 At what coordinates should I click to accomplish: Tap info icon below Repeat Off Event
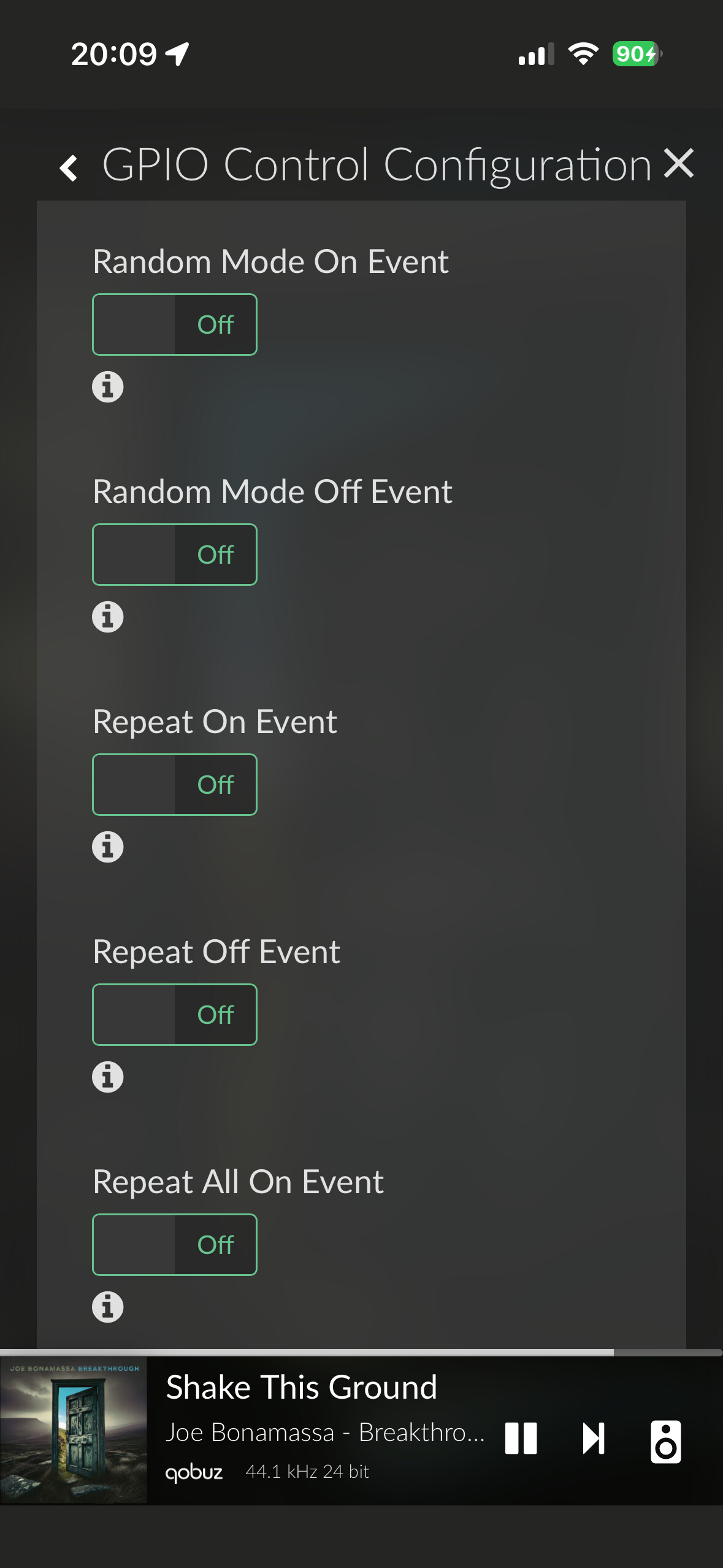[108, 1077]
